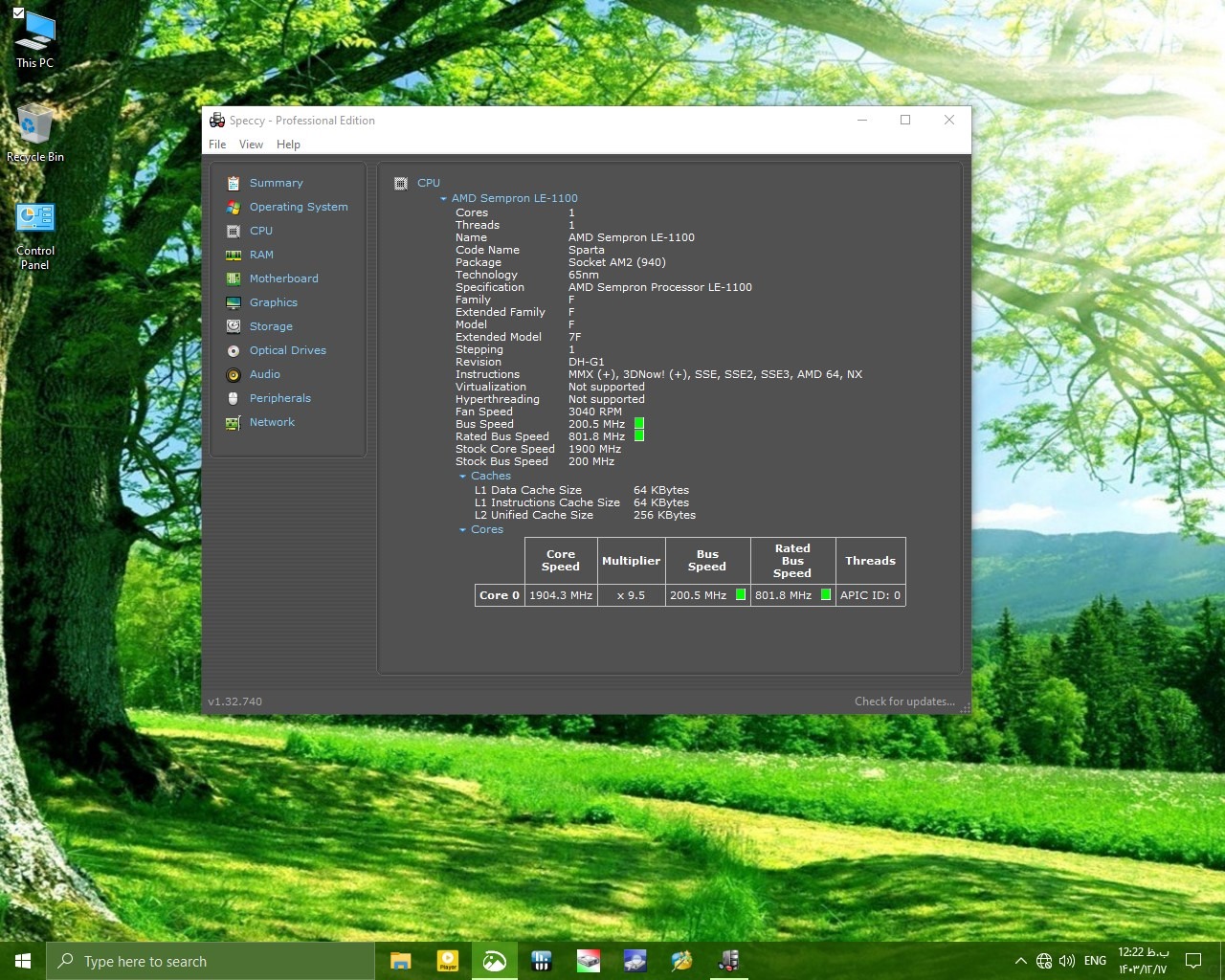Collapse the Caches section

pyautogui.click(x=462, y=477)
